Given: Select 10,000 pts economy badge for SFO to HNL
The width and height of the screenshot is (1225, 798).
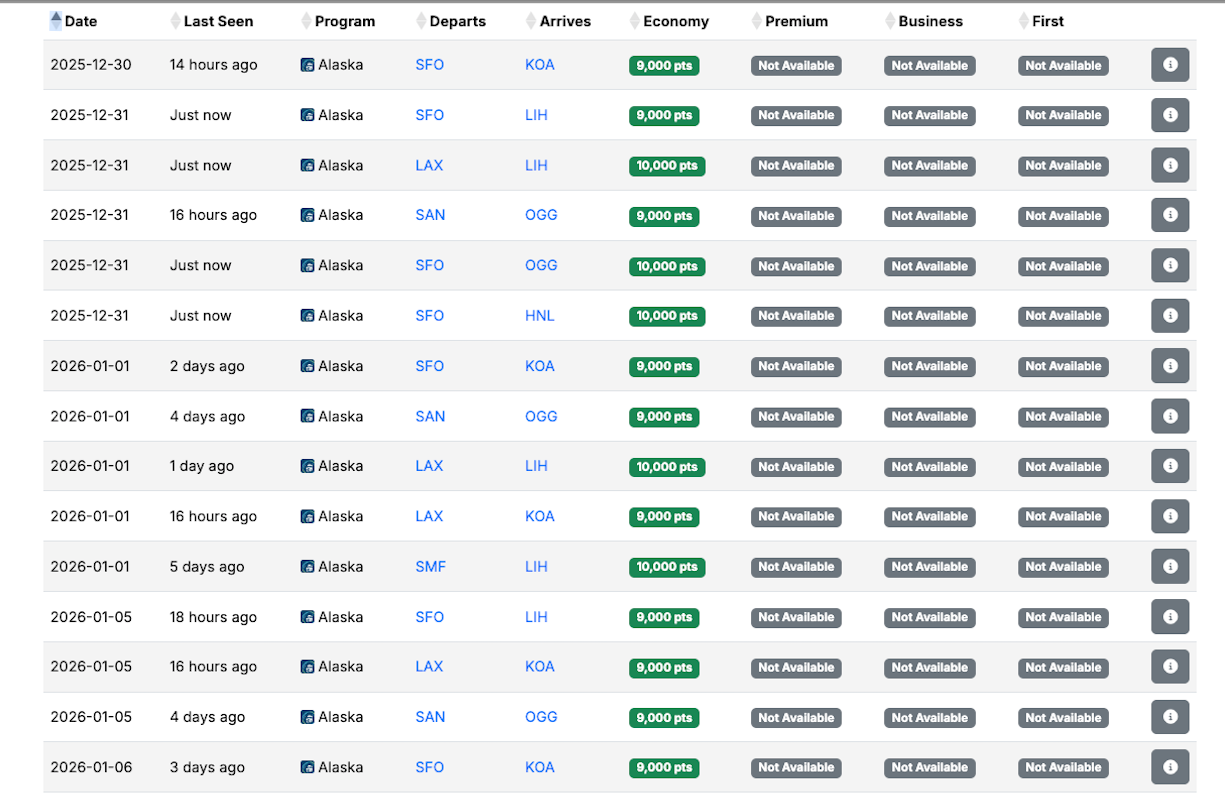Looking at the screenshot, I should pos(666,316).
